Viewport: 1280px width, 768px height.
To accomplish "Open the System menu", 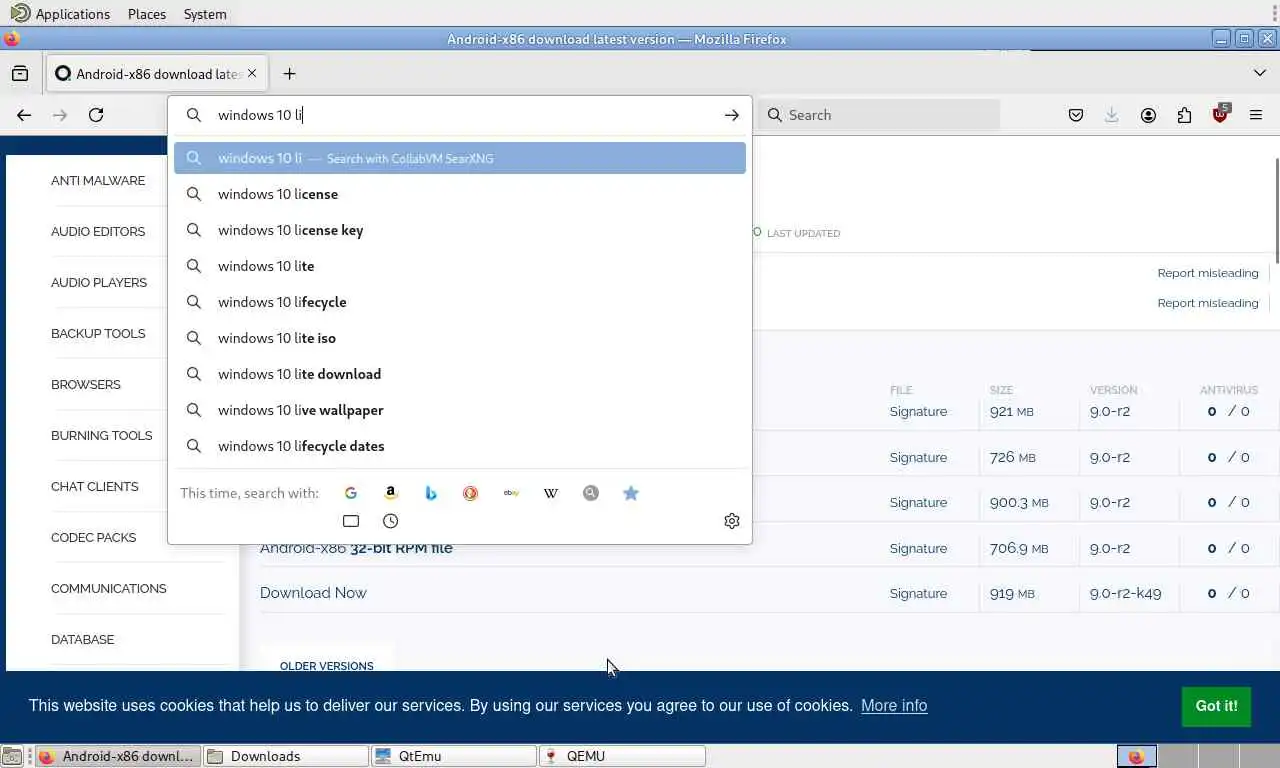I will click(205, 14).
